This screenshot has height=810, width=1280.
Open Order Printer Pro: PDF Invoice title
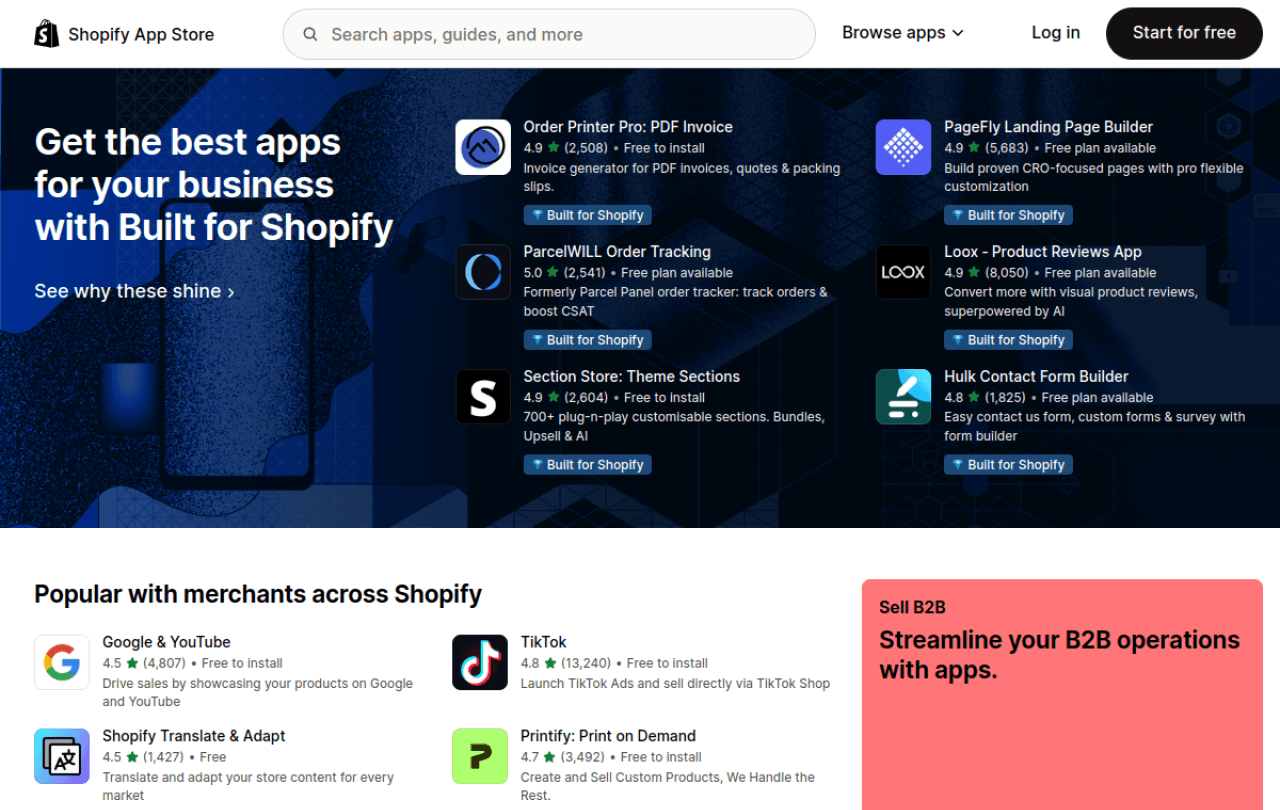tap(628, 127)
